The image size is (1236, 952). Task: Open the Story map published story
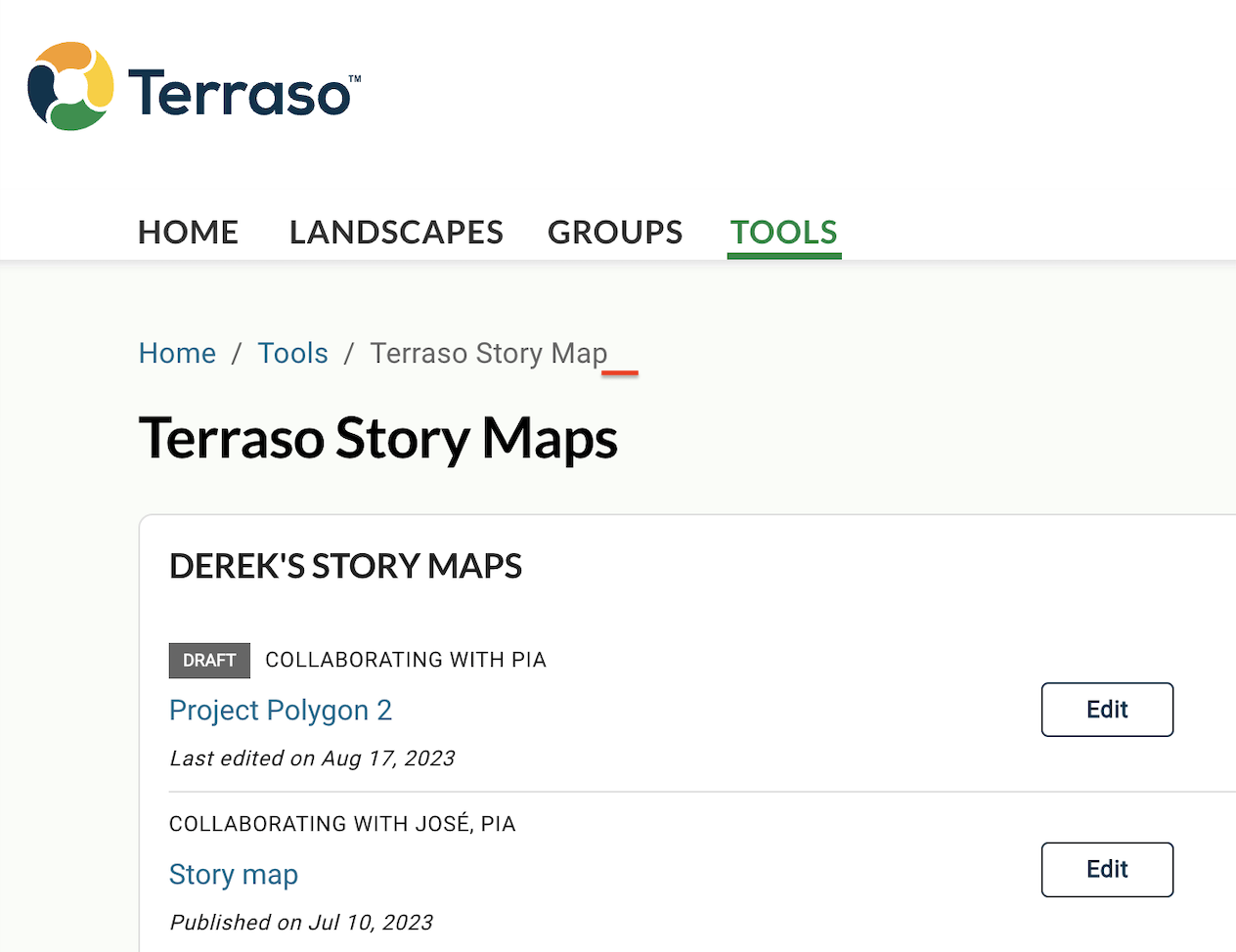[x=234, y=874]
